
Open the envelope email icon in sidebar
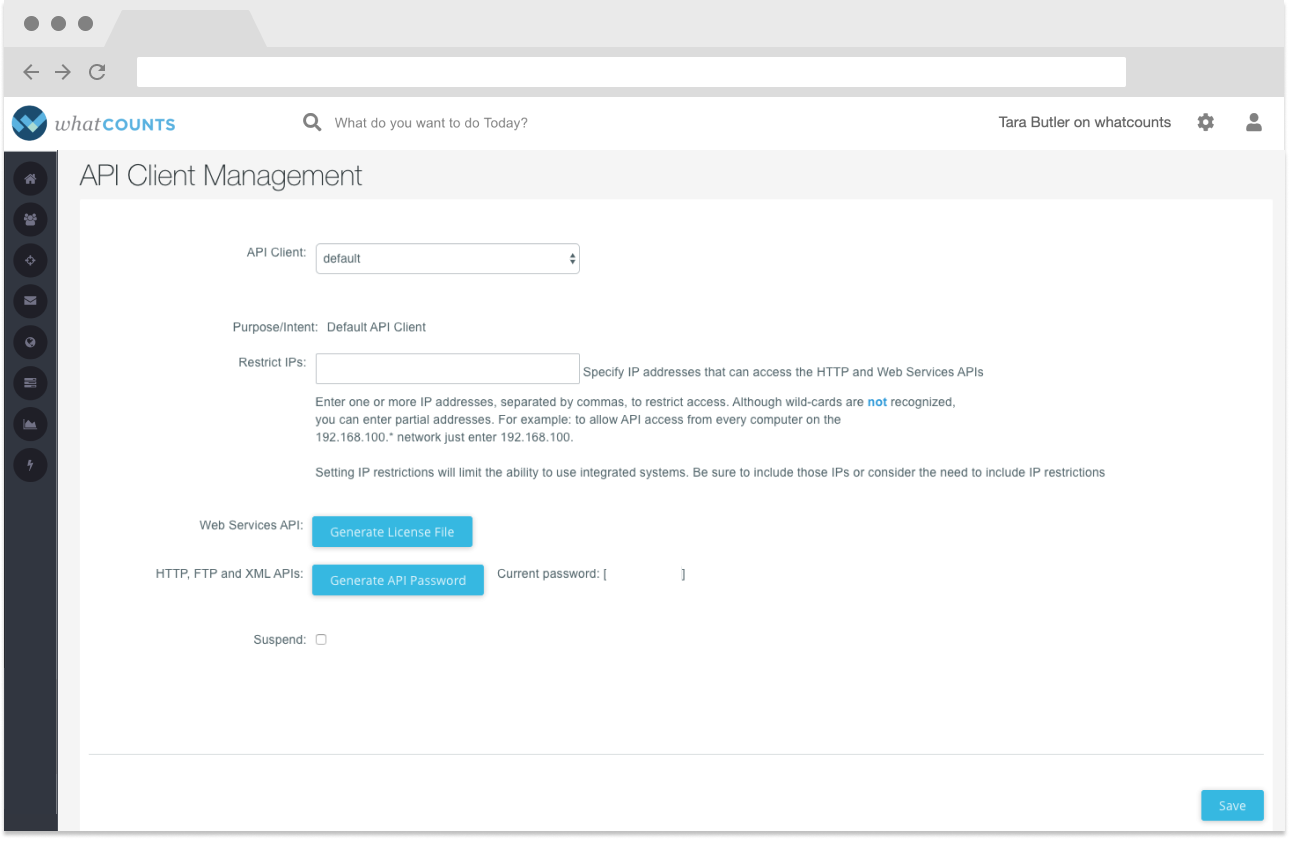coord(30,301)
